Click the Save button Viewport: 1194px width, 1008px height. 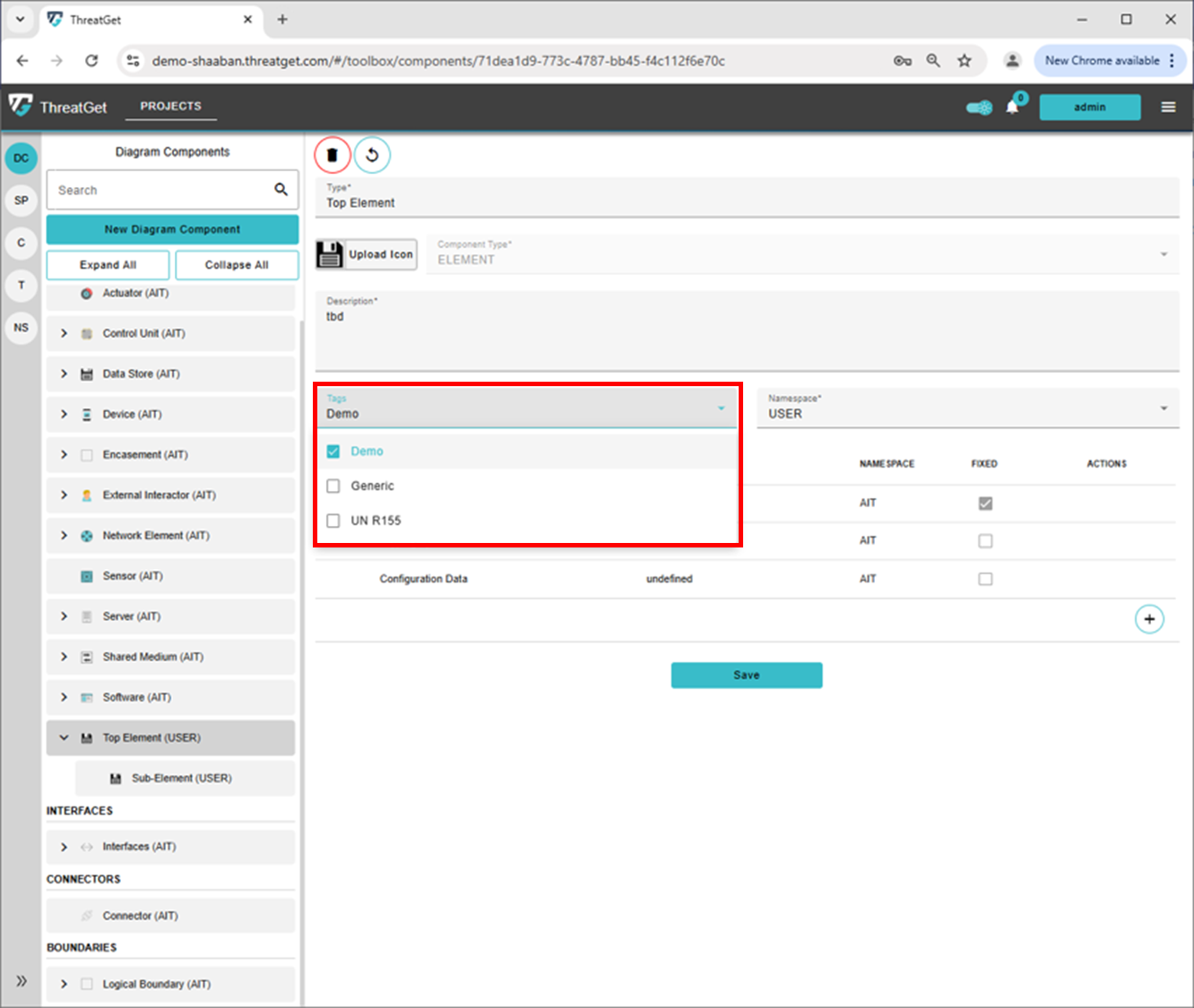(x=746, y=676)
